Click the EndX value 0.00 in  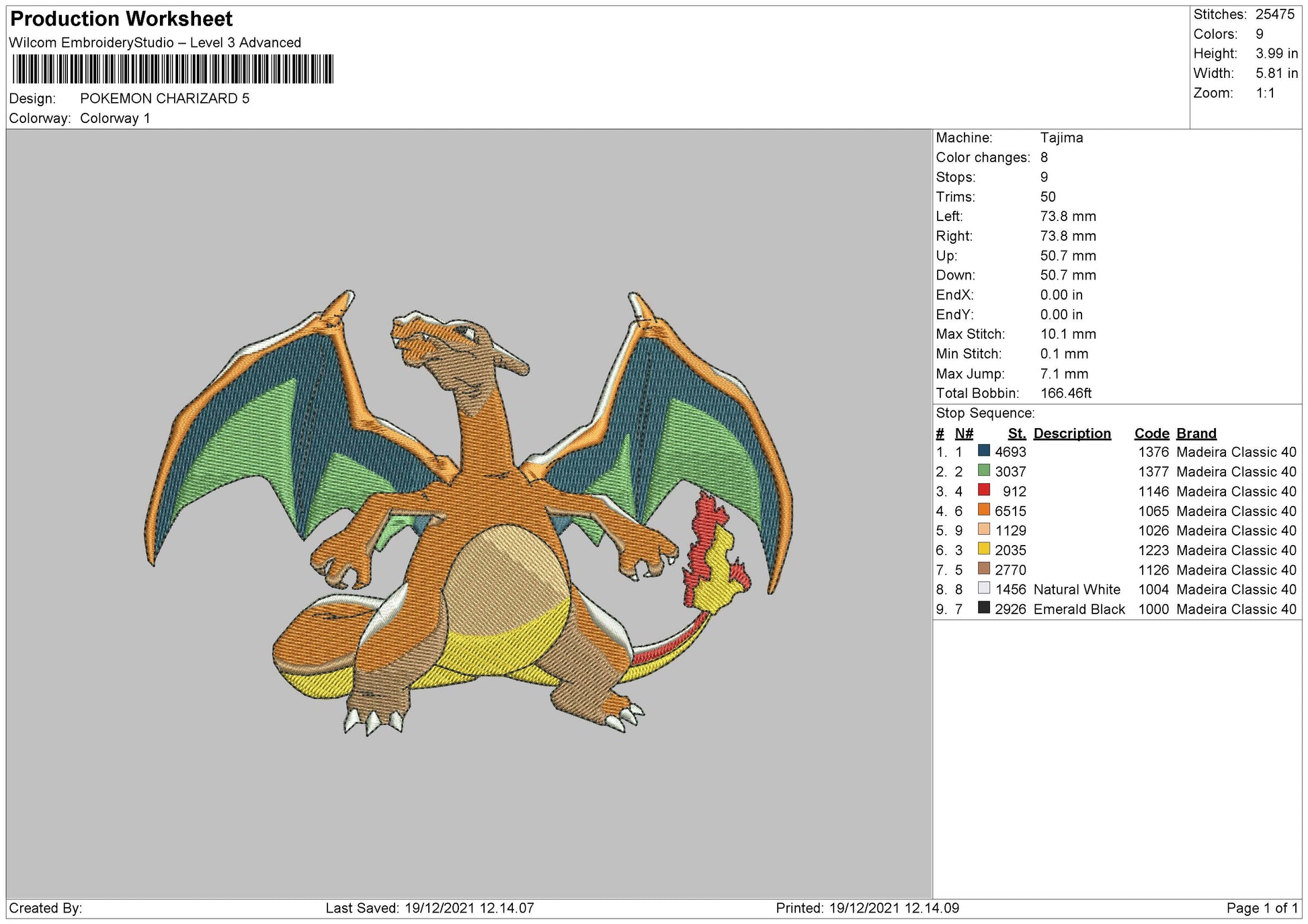(x=1061, y=295)
